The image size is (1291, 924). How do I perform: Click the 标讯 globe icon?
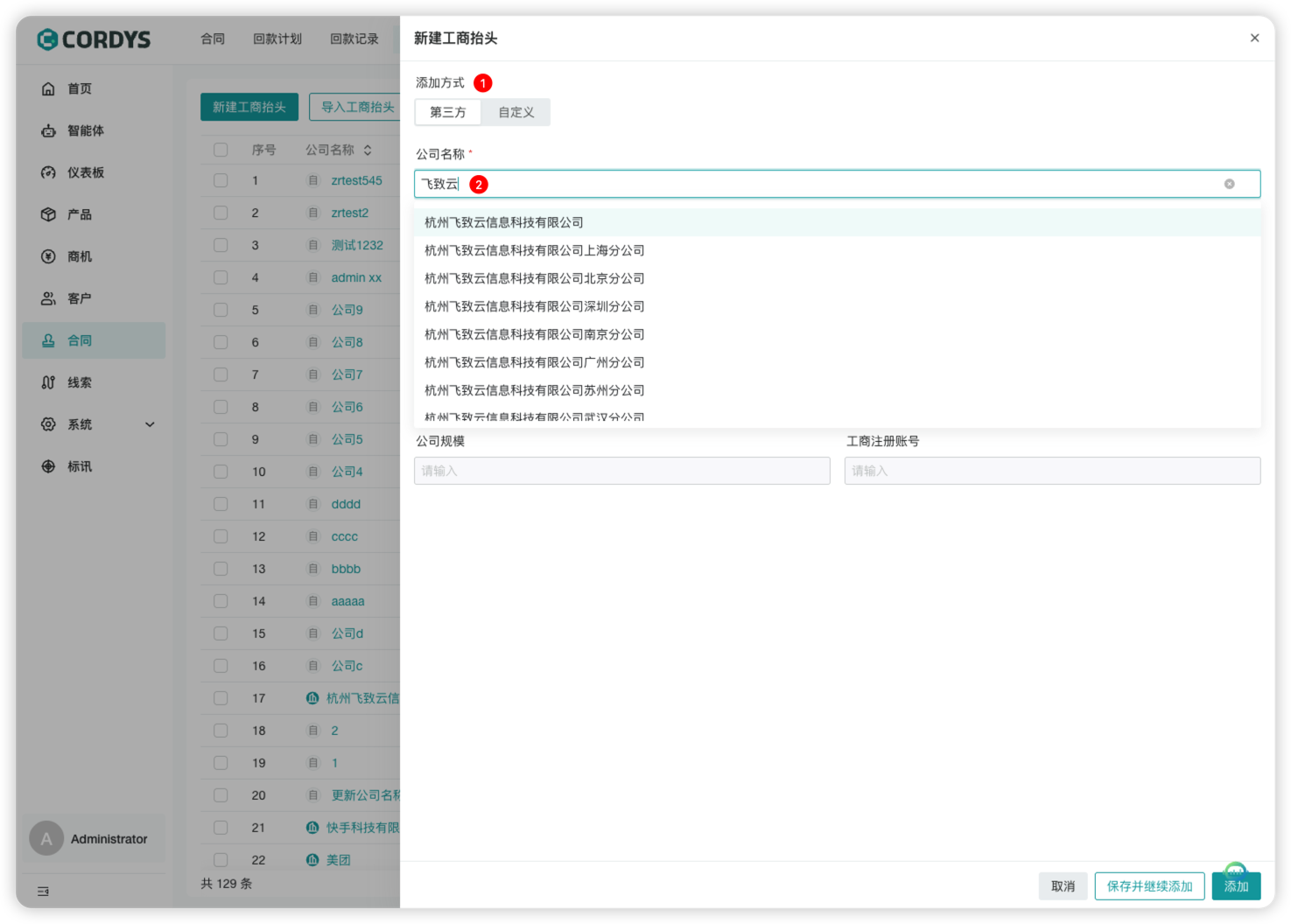48,466
